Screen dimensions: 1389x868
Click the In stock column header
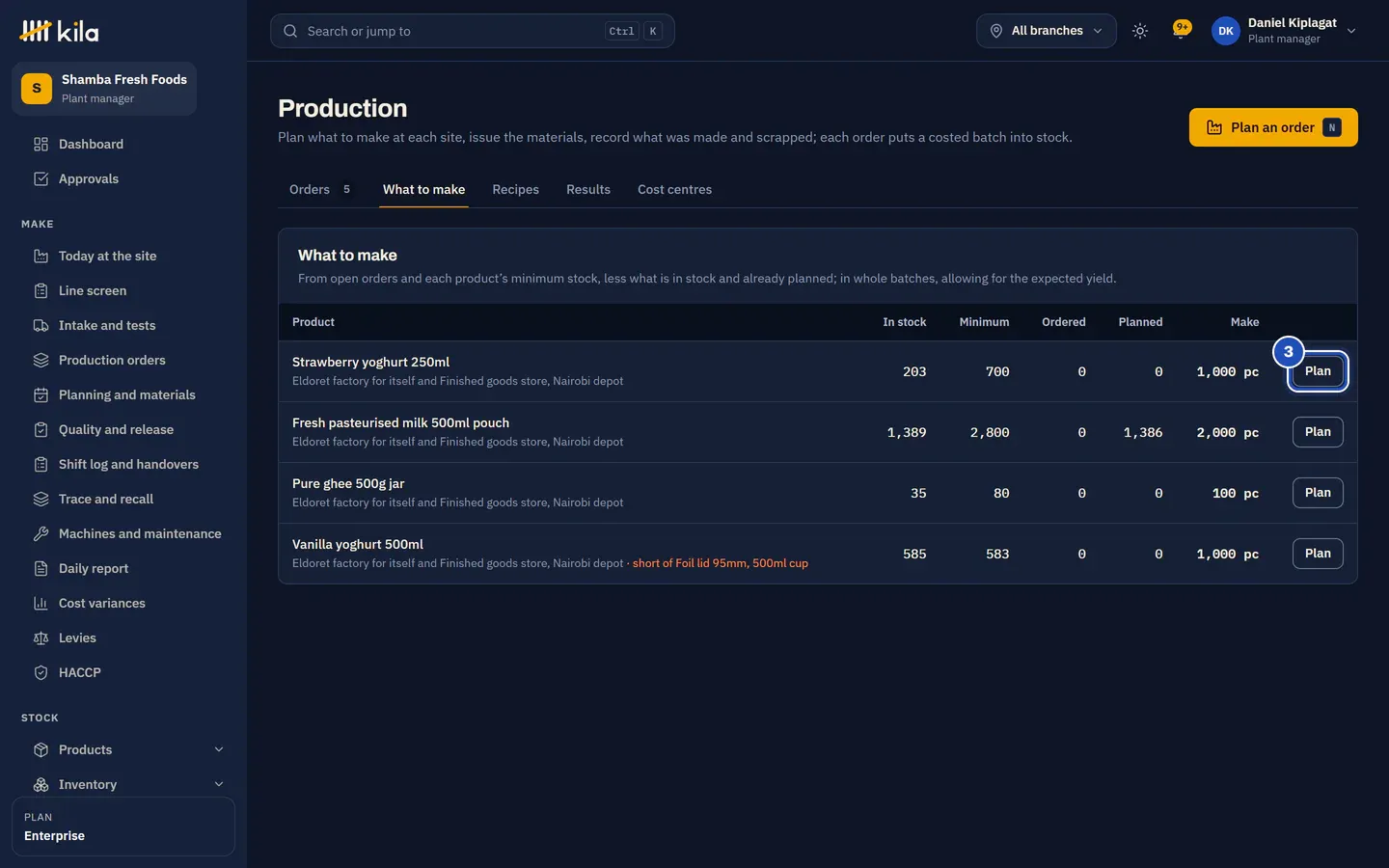coord(904,322)
